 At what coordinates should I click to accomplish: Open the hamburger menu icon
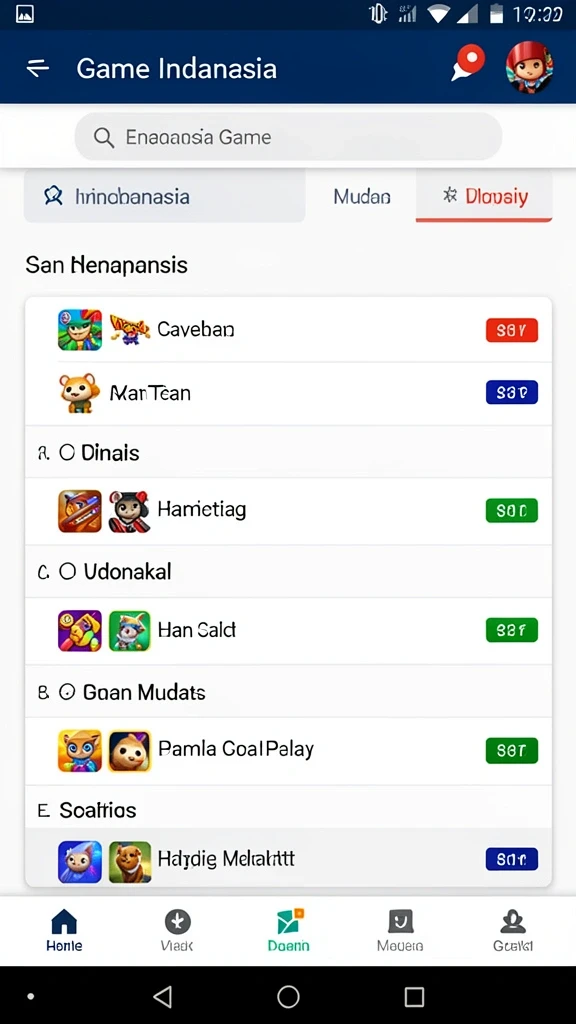pyautogui.click(x=38, y=68)
